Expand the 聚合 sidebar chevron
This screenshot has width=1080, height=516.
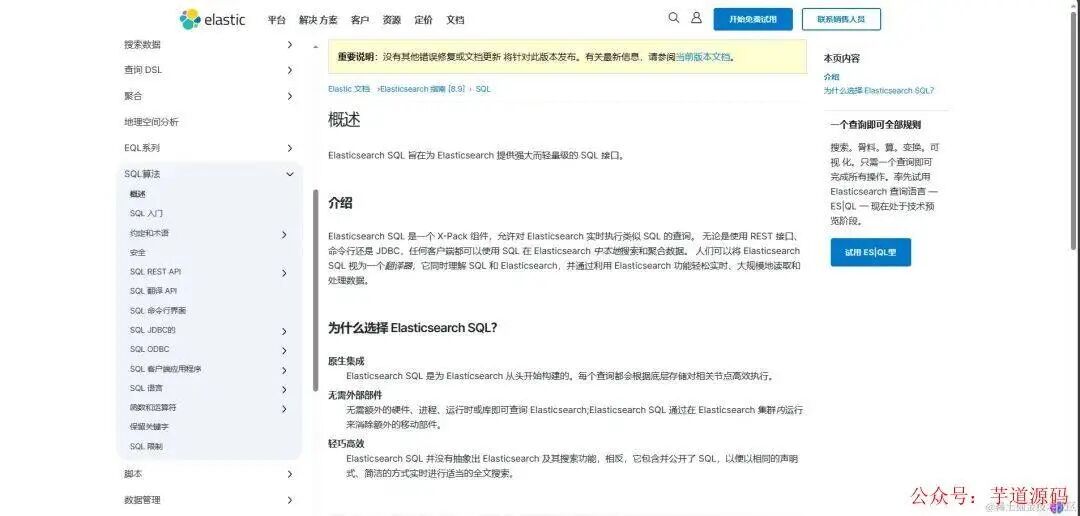coord(289,96)
